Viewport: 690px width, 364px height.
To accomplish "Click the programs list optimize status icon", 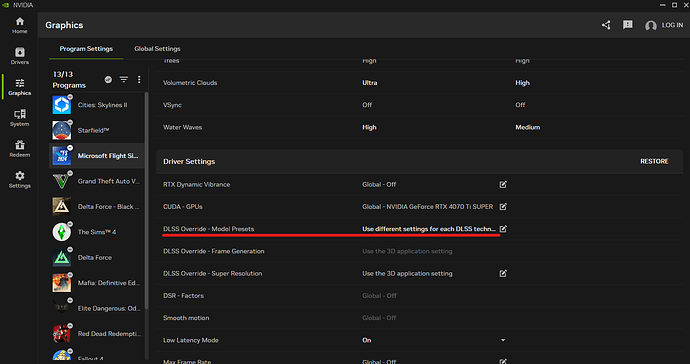I will click(x=108, y=79).
